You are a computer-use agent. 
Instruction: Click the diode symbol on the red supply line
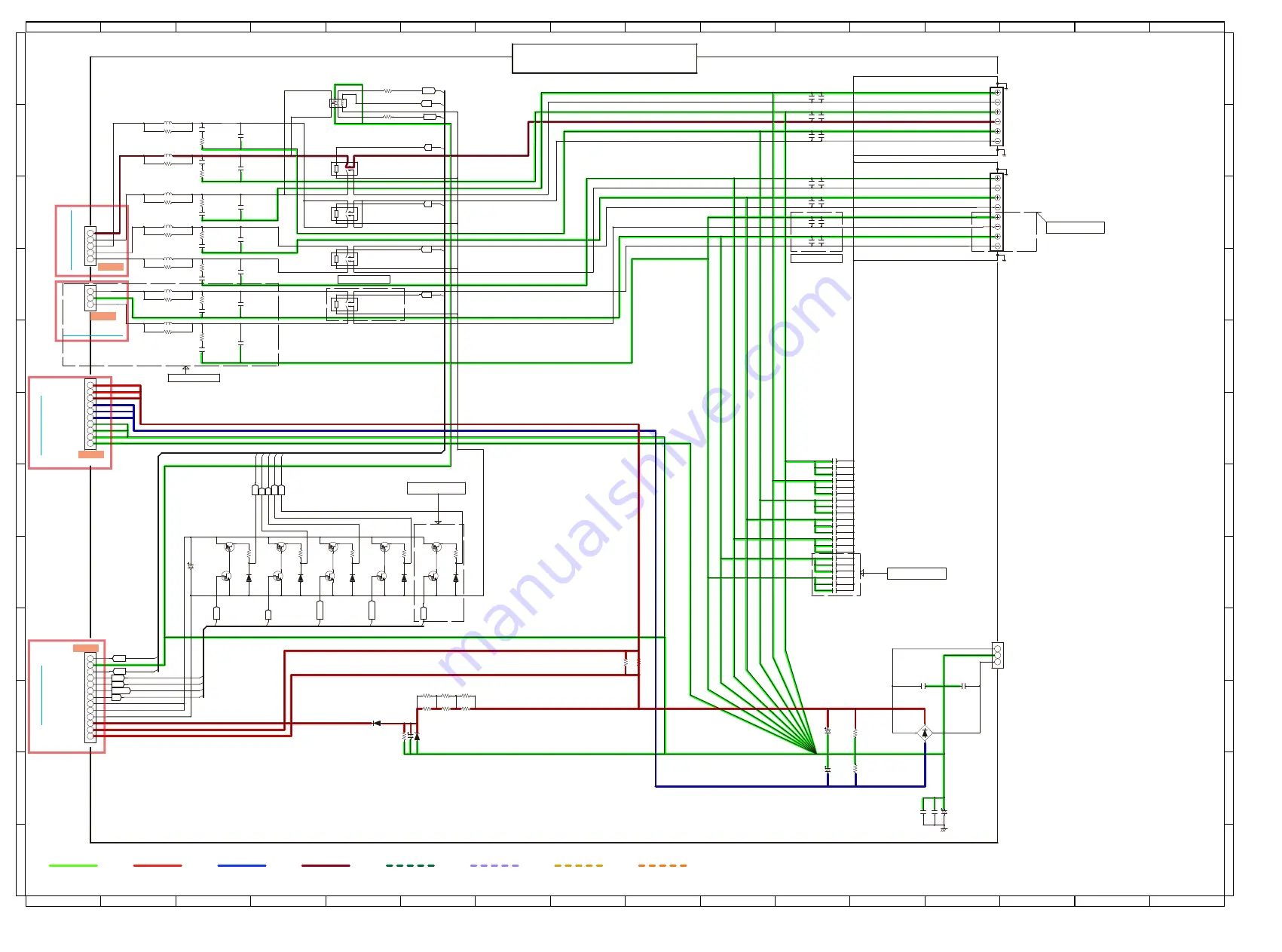(x=377, y=724)
